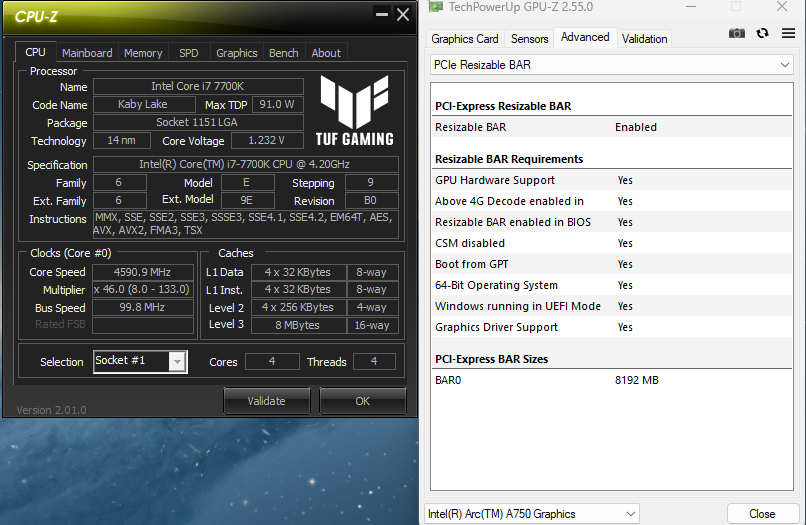The image size is (806, 525).
Task: Open the Socket #1 selection dropdown
Action: [x=140, y=361]
